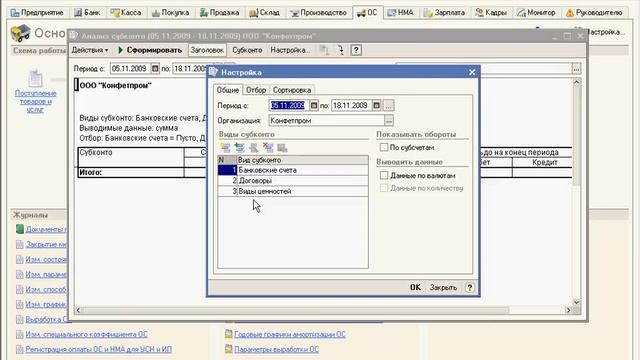
Task: Click the Поступление товаров и услуг document icon
Action: [x=35, y=78]
